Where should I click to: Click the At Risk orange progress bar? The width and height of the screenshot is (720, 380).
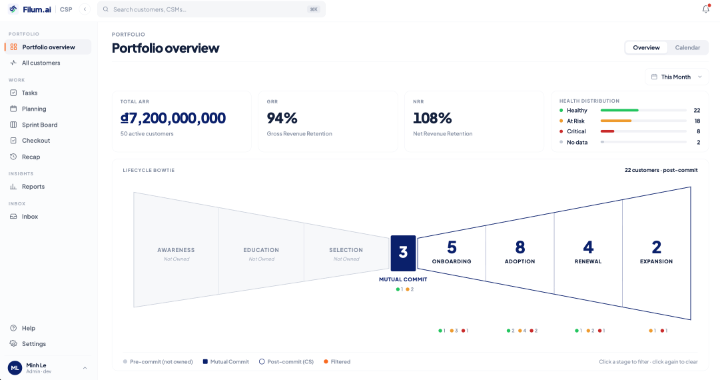click(x=616, y=121)
